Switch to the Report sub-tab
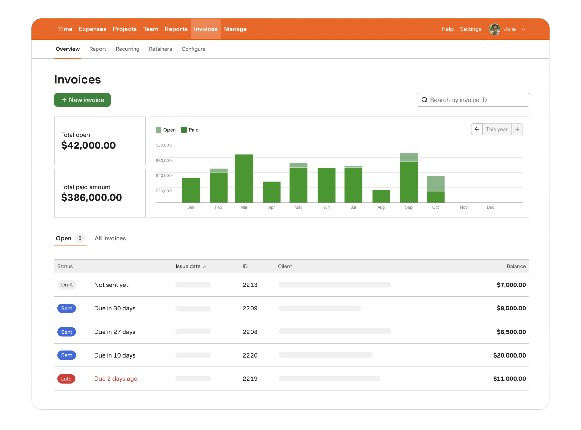The width and height of the screenshot is (581, 430). click(x=98, y=49)
